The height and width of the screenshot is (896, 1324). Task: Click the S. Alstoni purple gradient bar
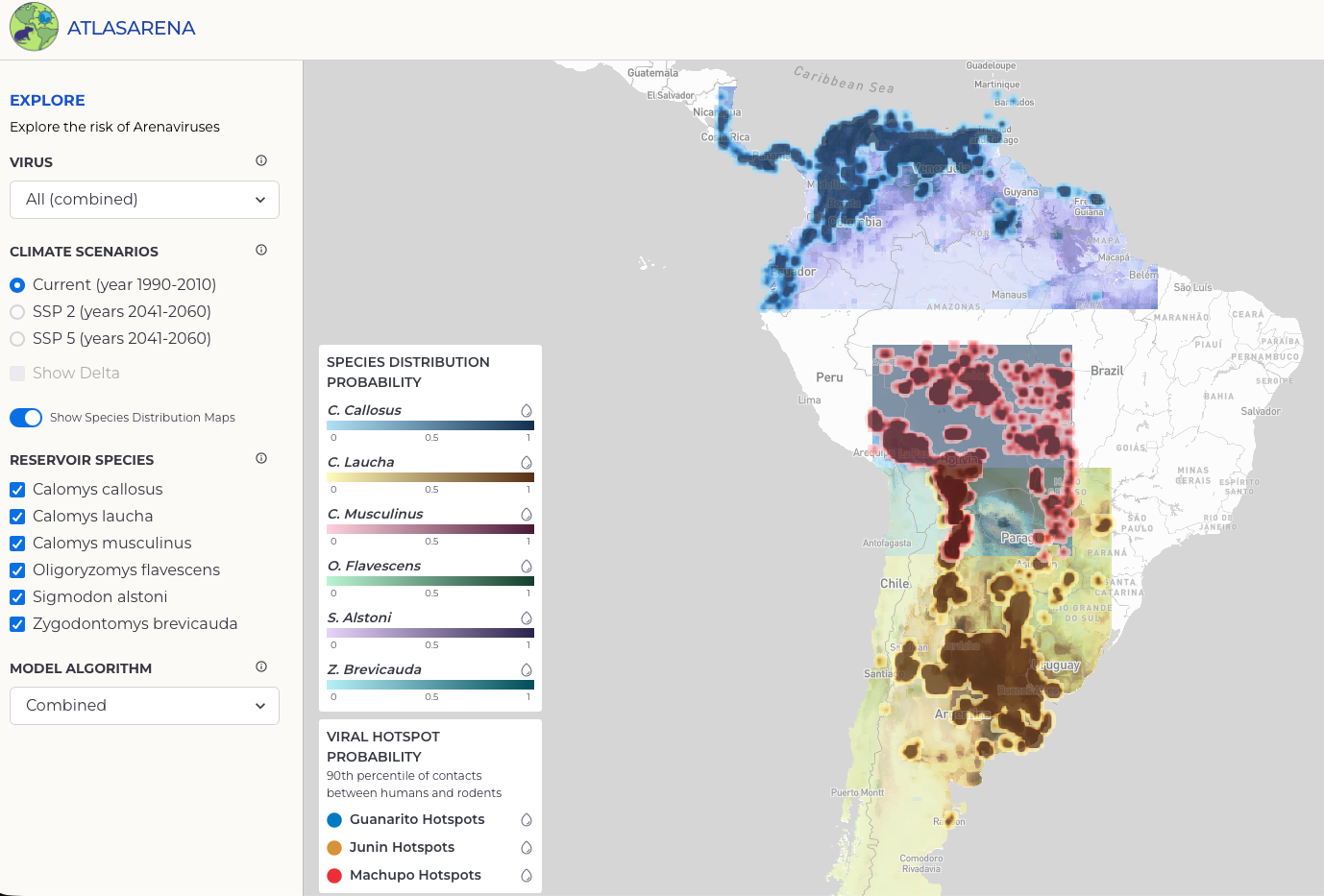coord(430,633)
